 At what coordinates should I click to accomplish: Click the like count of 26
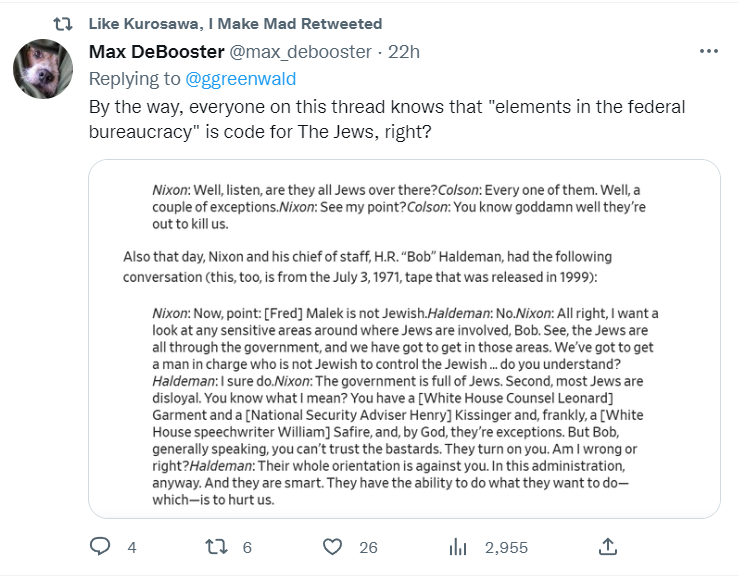(368, 548)
